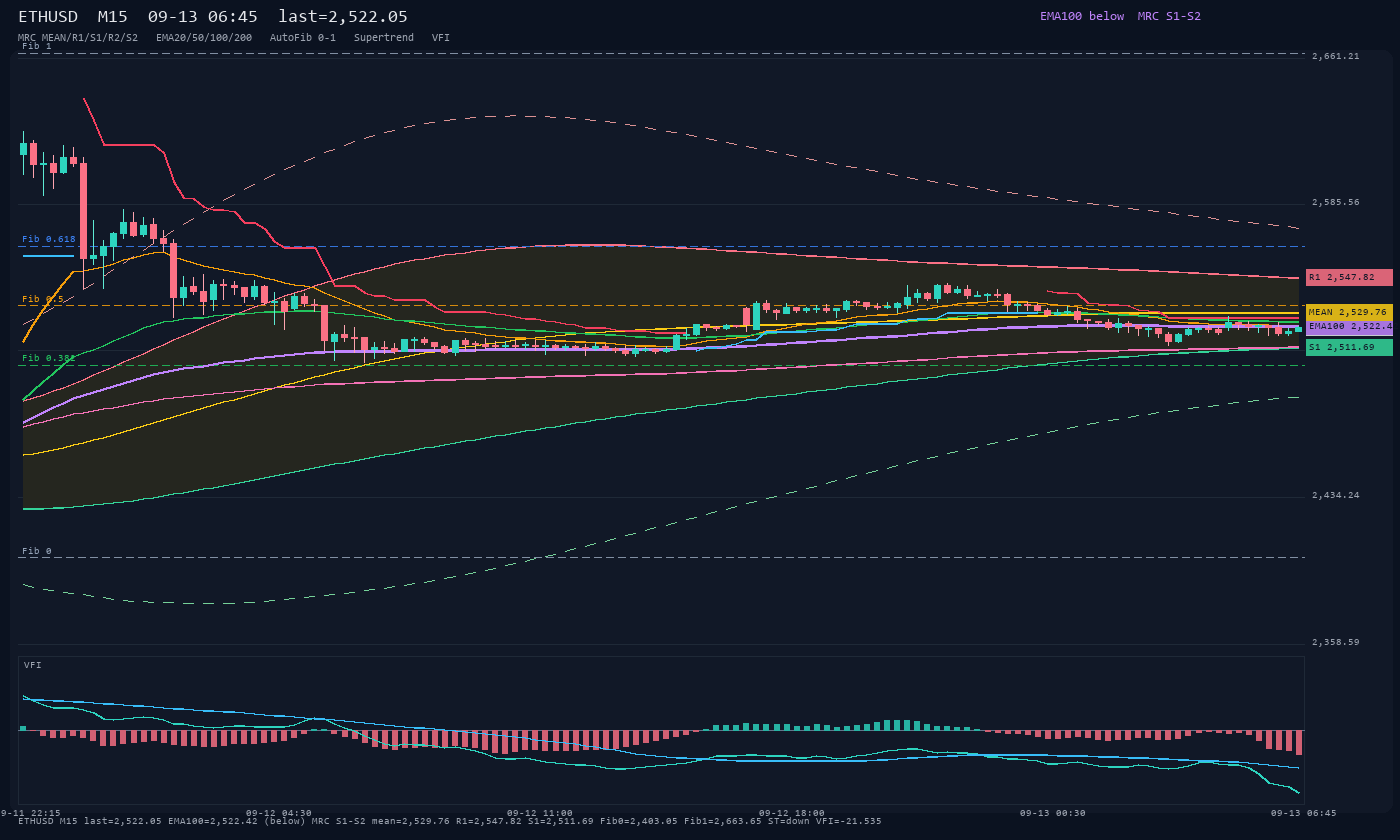This screenshot has width=1400, height=840.
Task: Click the last=2,522.05 price readout
Action: tap(343, 17)
